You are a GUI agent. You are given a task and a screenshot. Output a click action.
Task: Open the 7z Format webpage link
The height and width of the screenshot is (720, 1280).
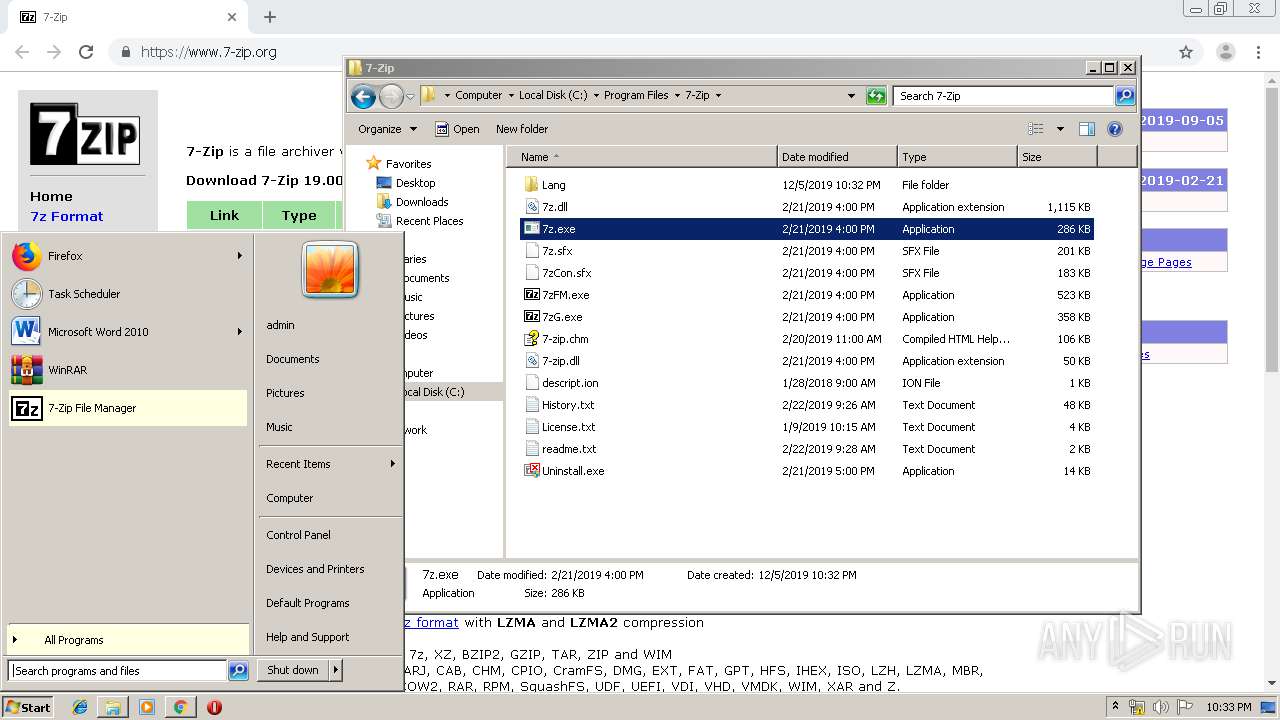66,216
